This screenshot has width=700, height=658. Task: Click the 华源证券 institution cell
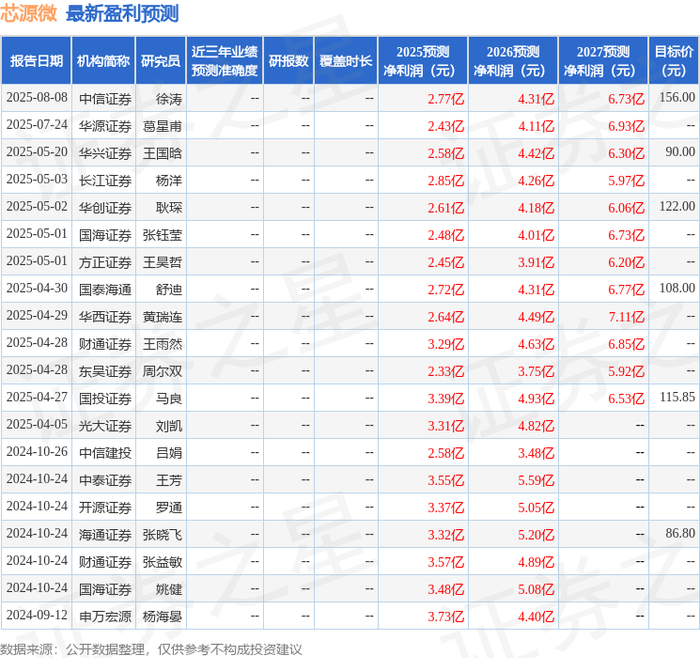click(x=105, y=126)
